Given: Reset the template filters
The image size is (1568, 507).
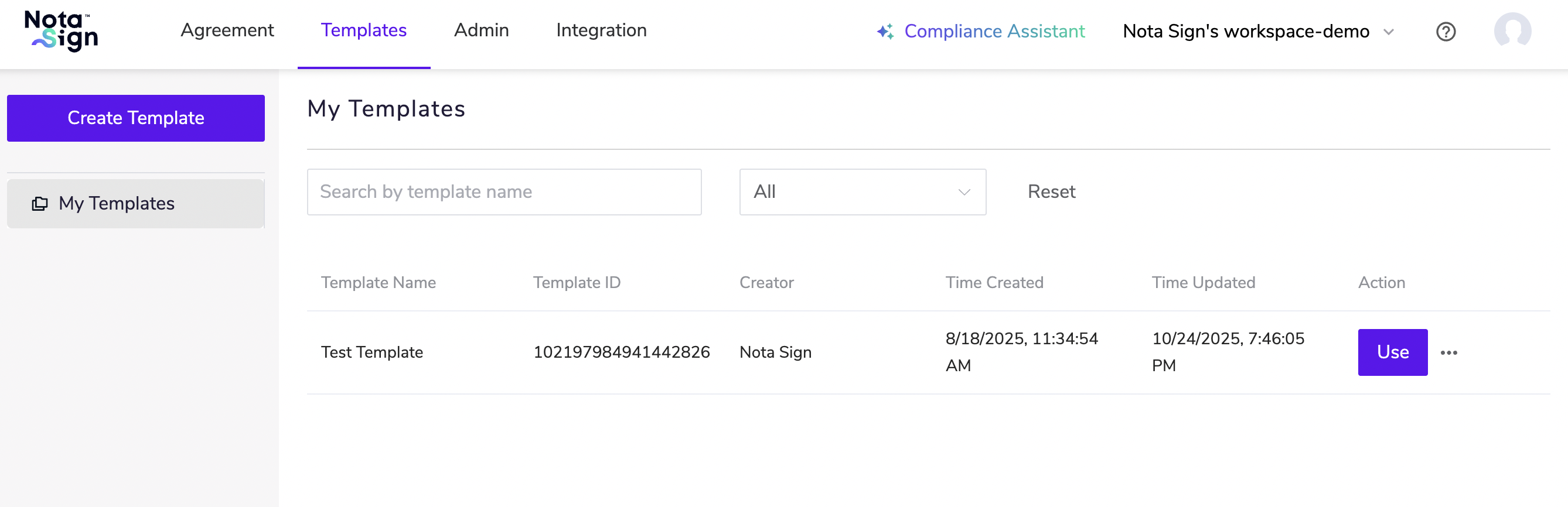Looking at the screenshot, I should (x=1051, y=192).
